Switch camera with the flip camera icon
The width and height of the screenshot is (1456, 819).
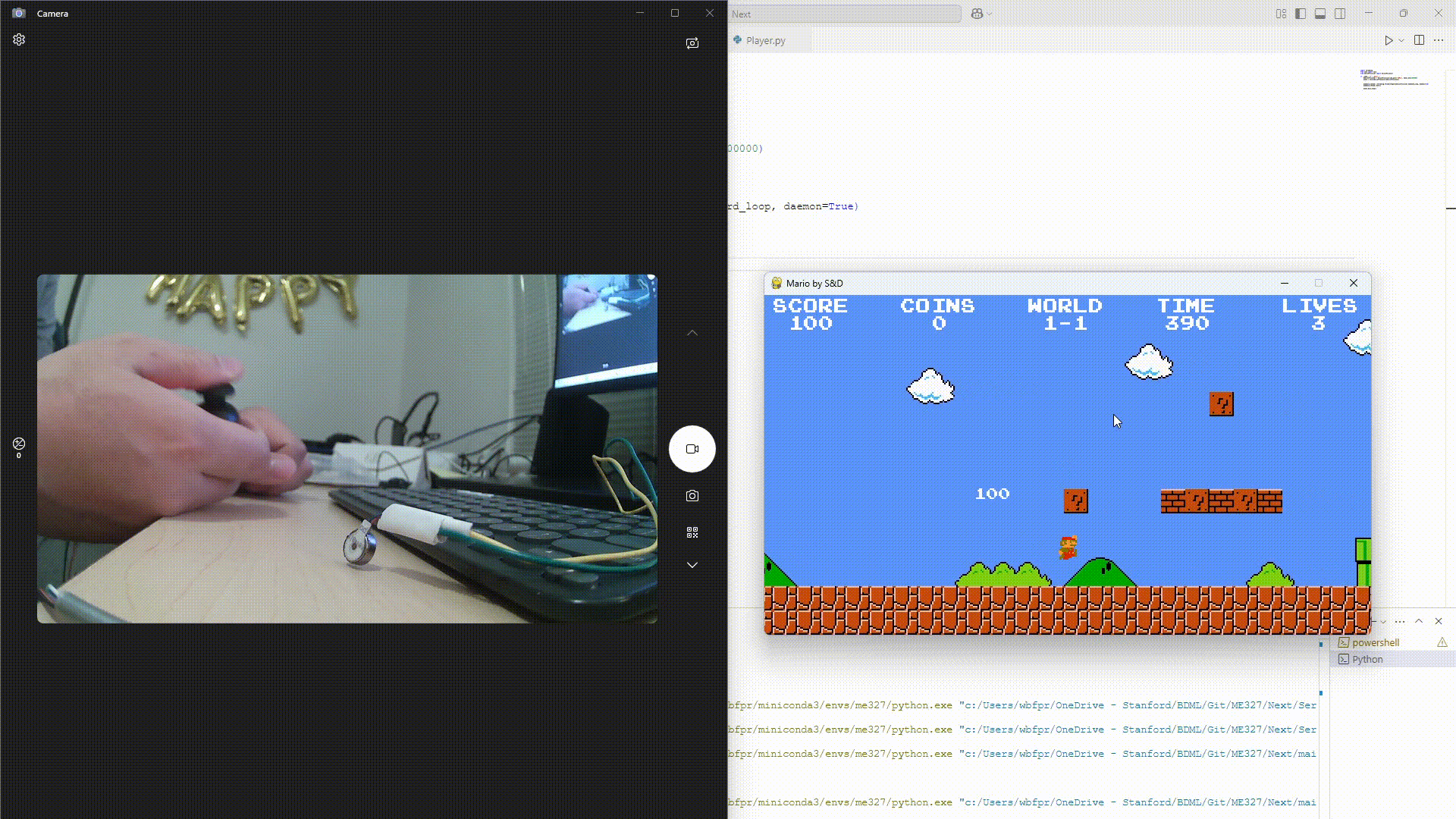pos(692,43)
